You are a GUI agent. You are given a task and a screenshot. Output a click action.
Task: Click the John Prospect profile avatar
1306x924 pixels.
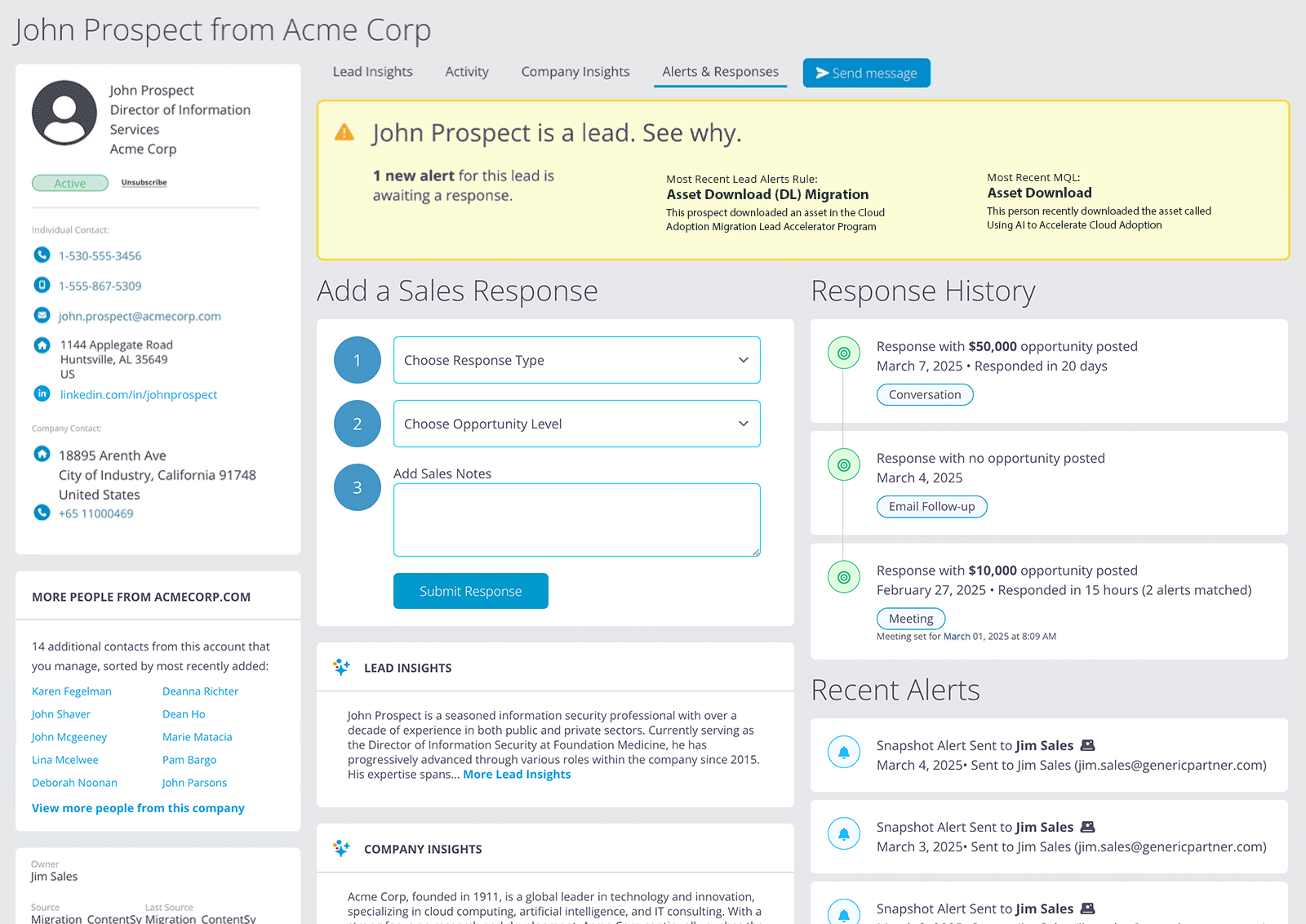tap(64, 113)
